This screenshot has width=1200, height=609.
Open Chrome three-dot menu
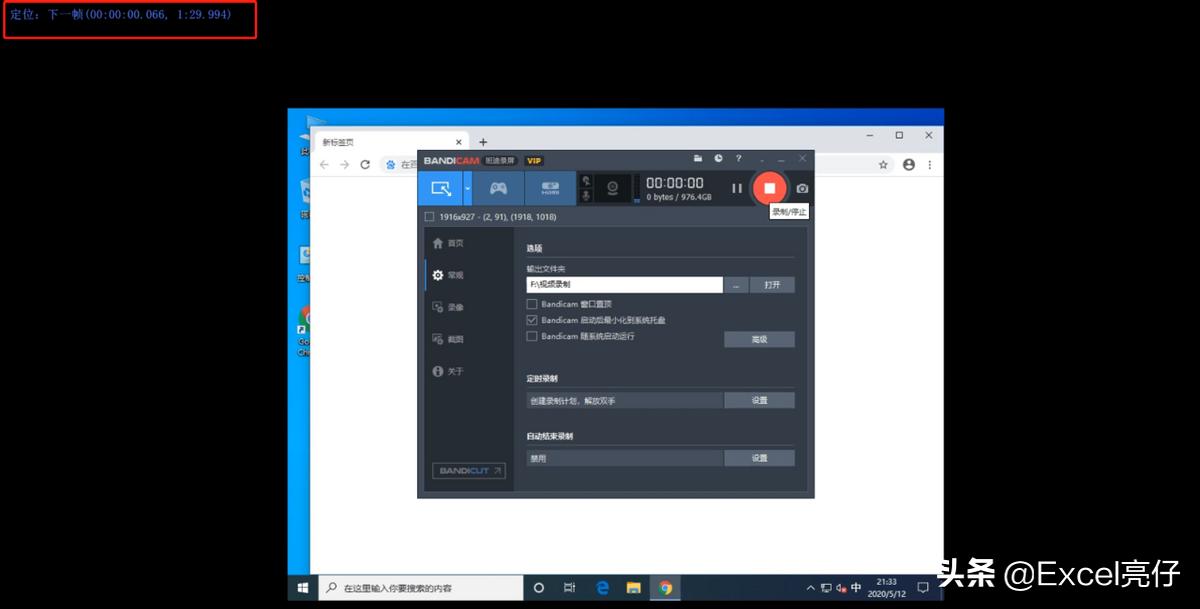[930, 164]
